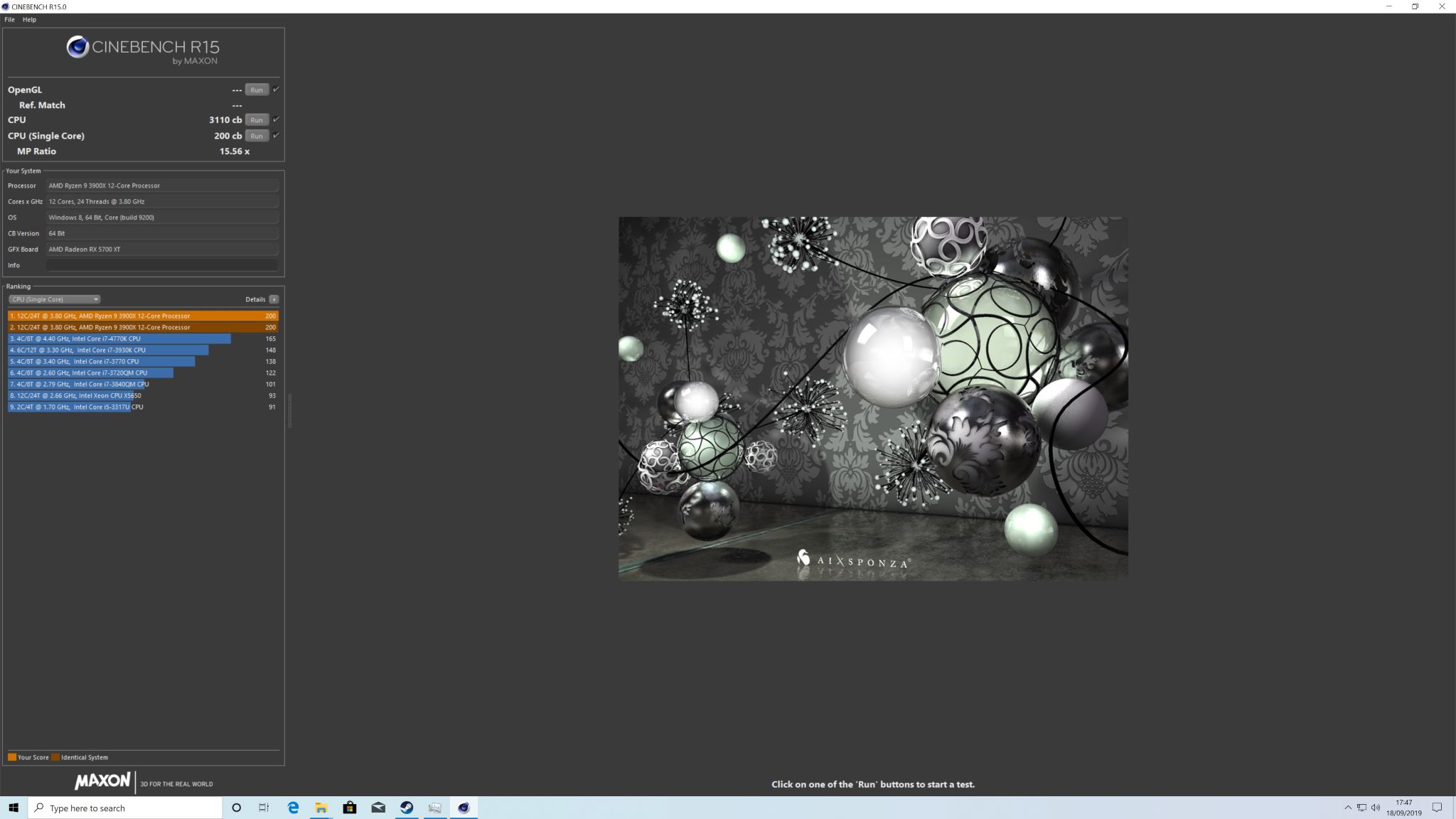Expand ranking Details arrow
1456x819 pixels.
274,299
